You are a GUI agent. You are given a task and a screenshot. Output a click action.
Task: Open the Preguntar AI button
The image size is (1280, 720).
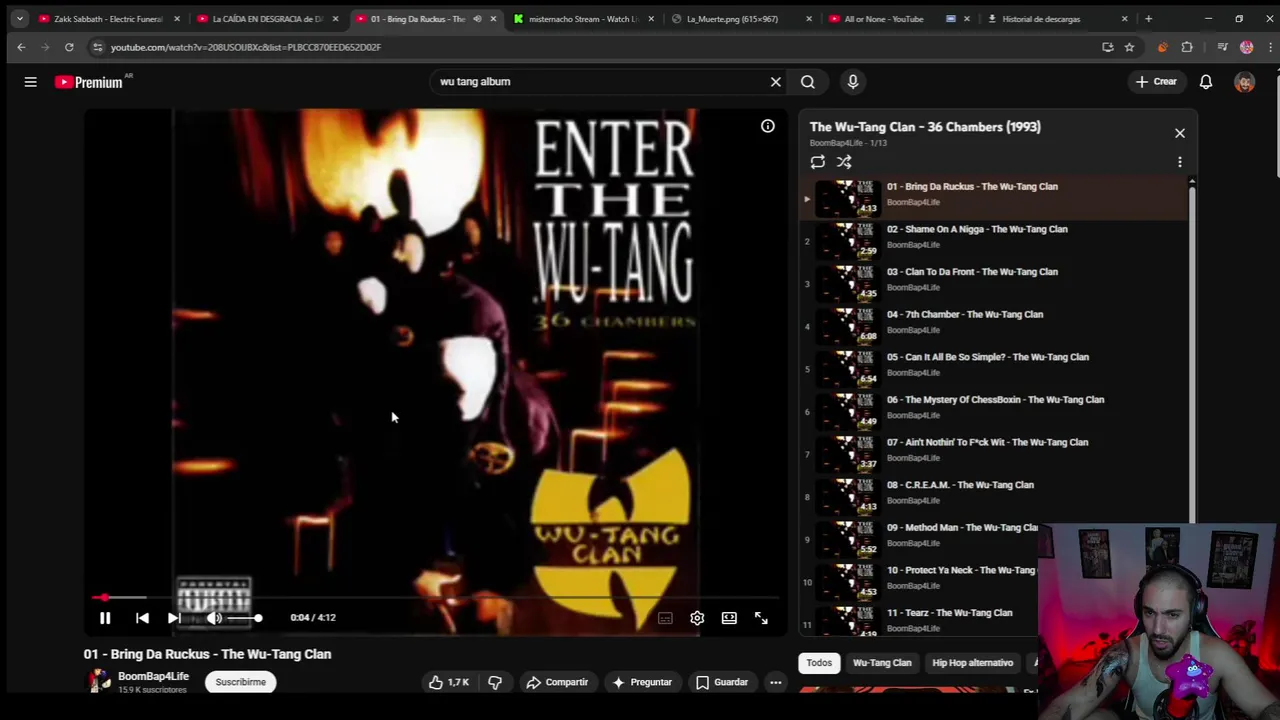(642, 682)
